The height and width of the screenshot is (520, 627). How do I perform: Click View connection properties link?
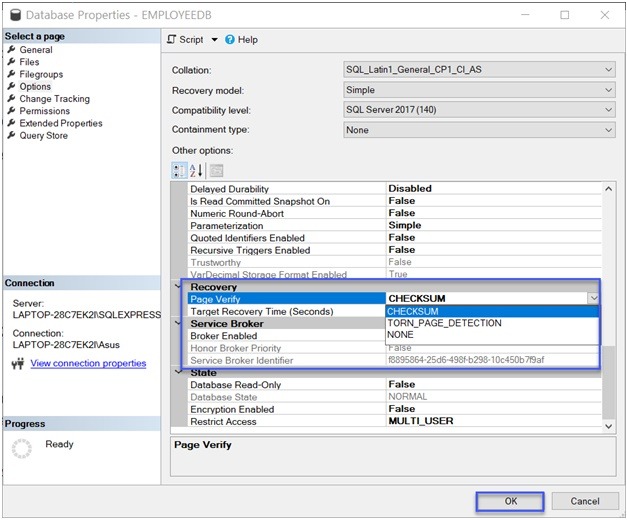[x=88, y=363]
